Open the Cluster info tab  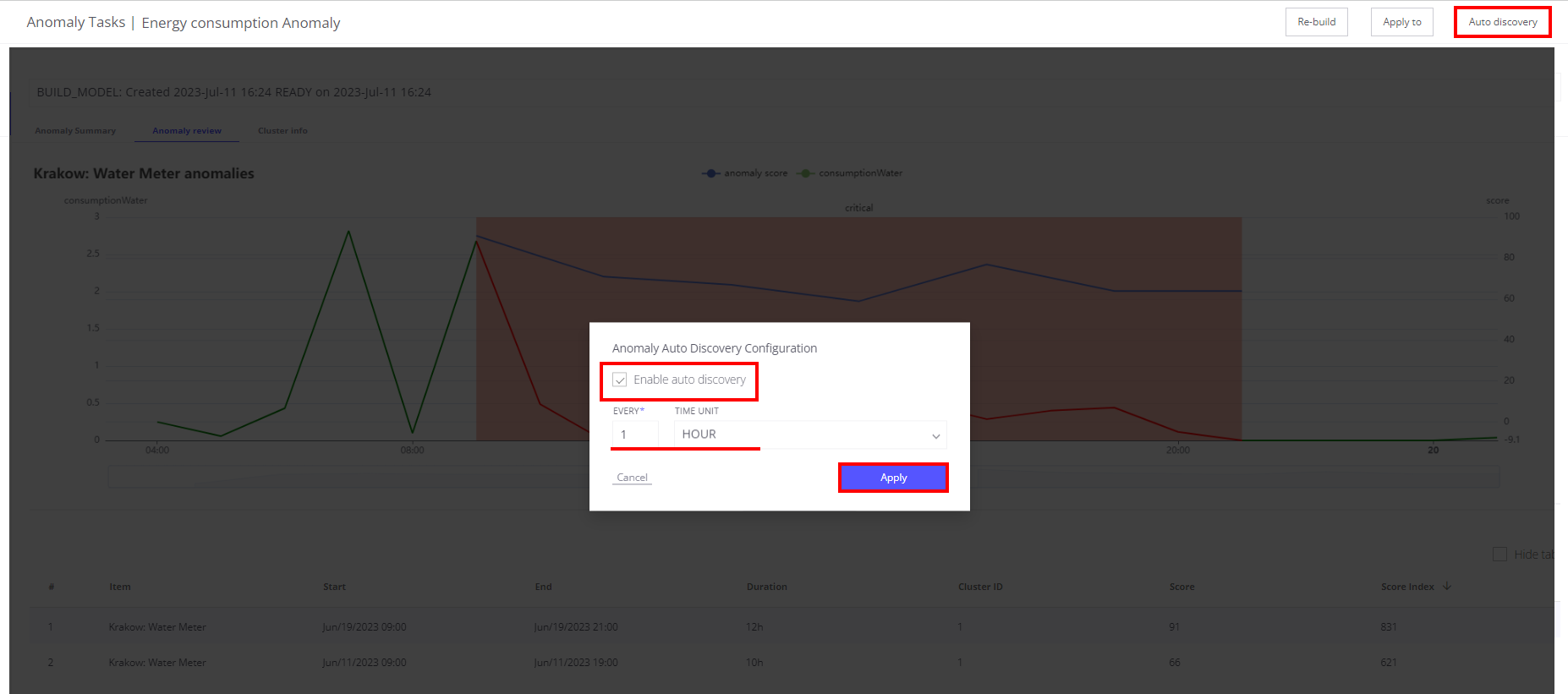(x=282, y=131)
